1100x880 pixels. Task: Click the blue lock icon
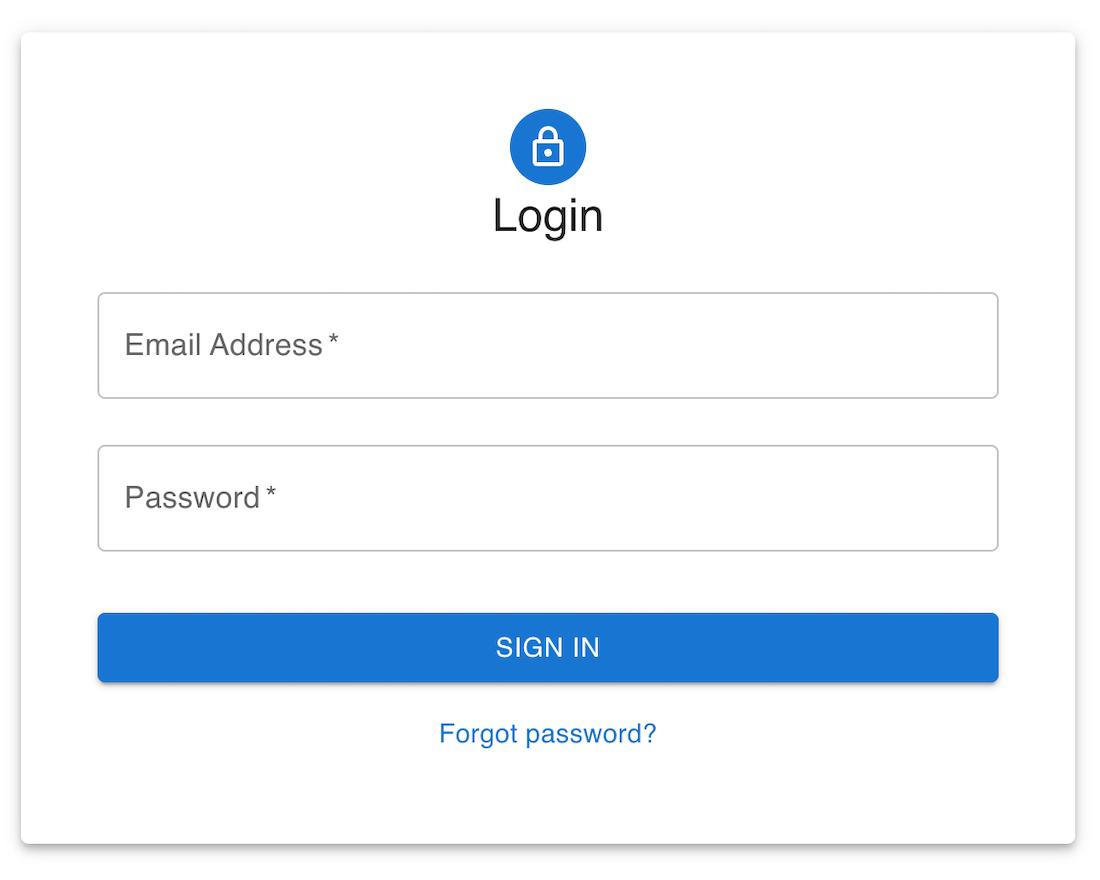click(548, 147)
